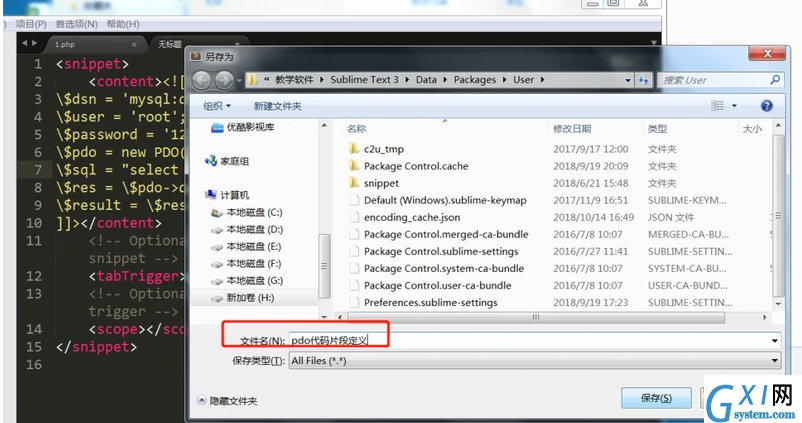
Task: Switch to 无标题 tab in Sublime Text
Action: 169,44
